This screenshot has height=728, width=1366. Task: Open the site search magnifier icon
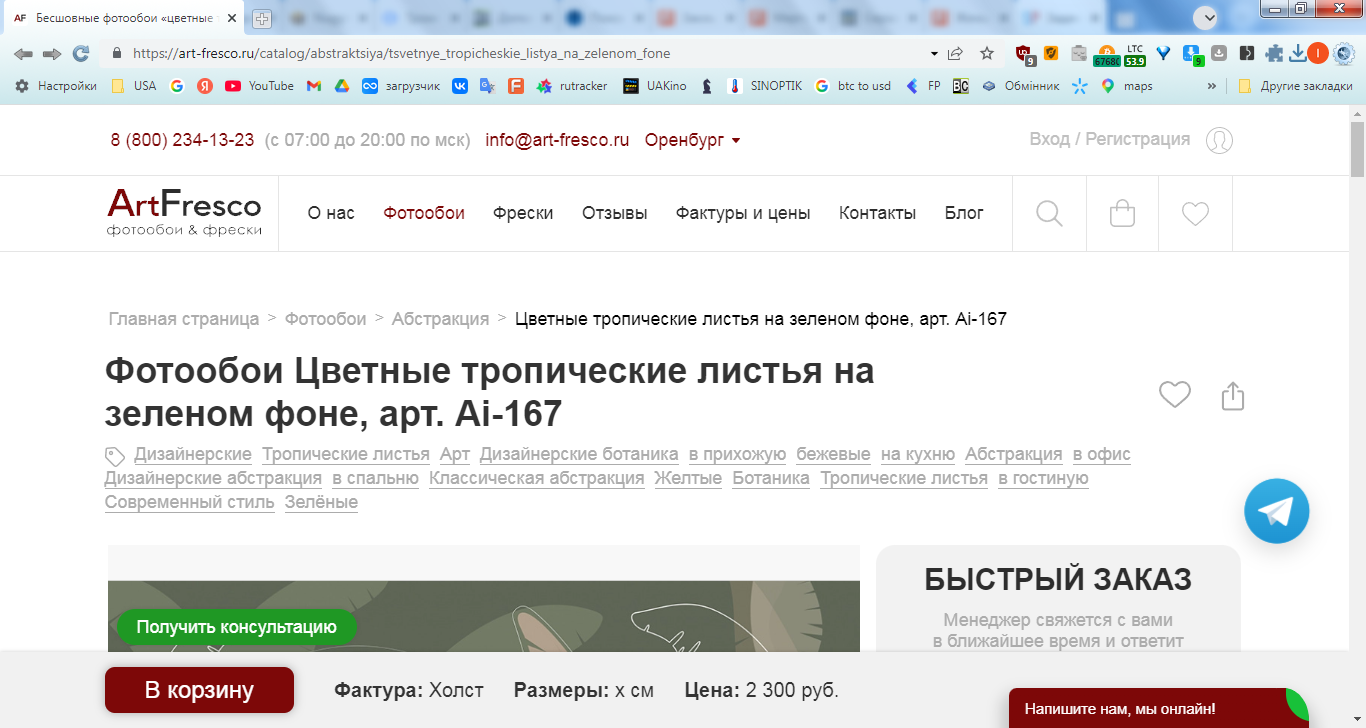pos(1049,213)
